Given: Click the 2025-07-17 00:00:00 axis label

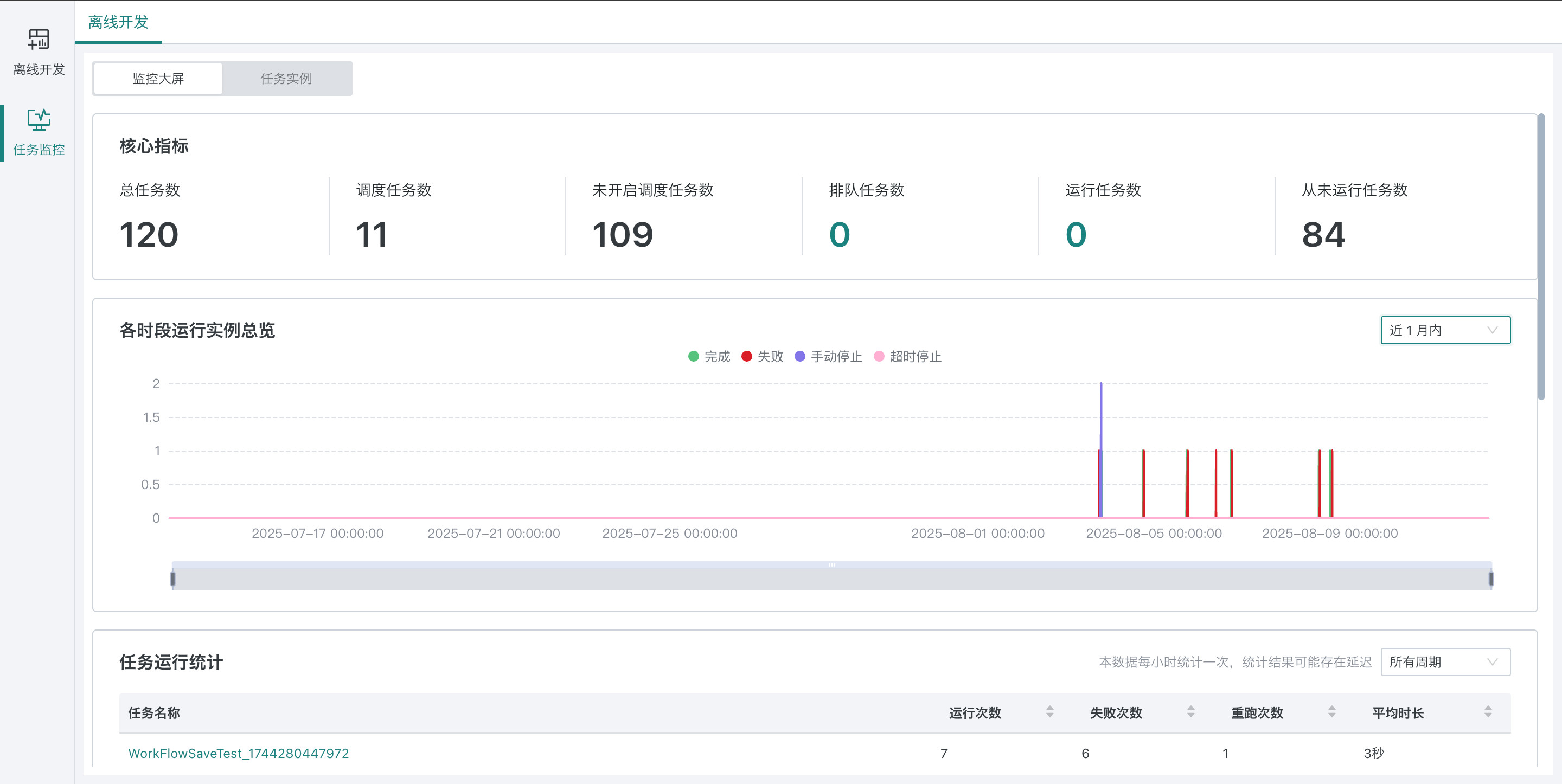Looking at the screenshot, I should pyautogui.click(x=318, y=534).
